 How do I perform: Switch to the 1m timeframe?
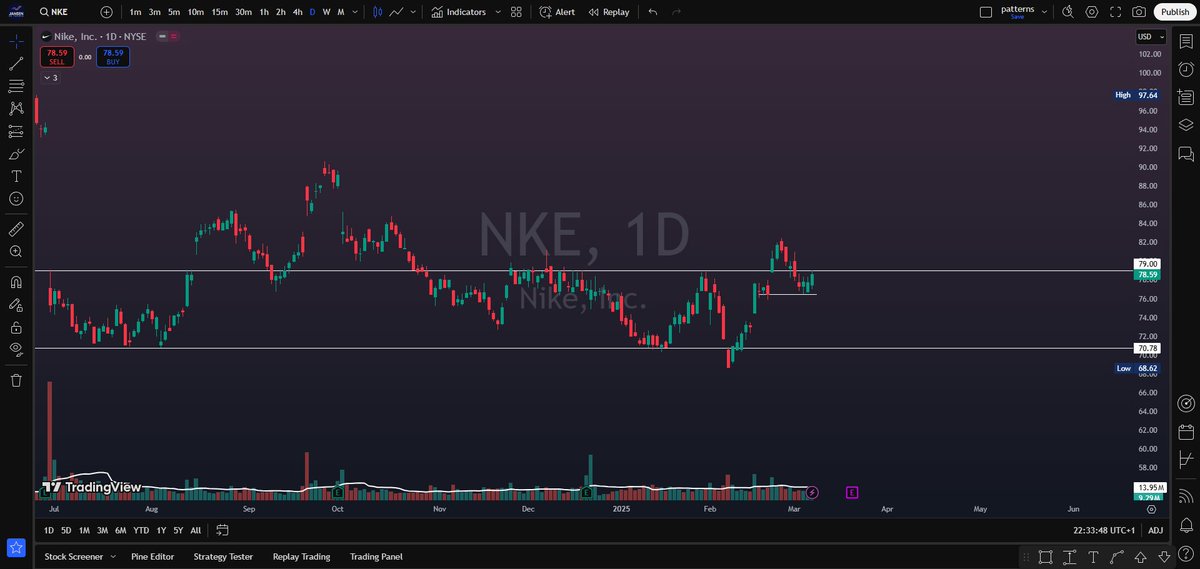[135, 12]
